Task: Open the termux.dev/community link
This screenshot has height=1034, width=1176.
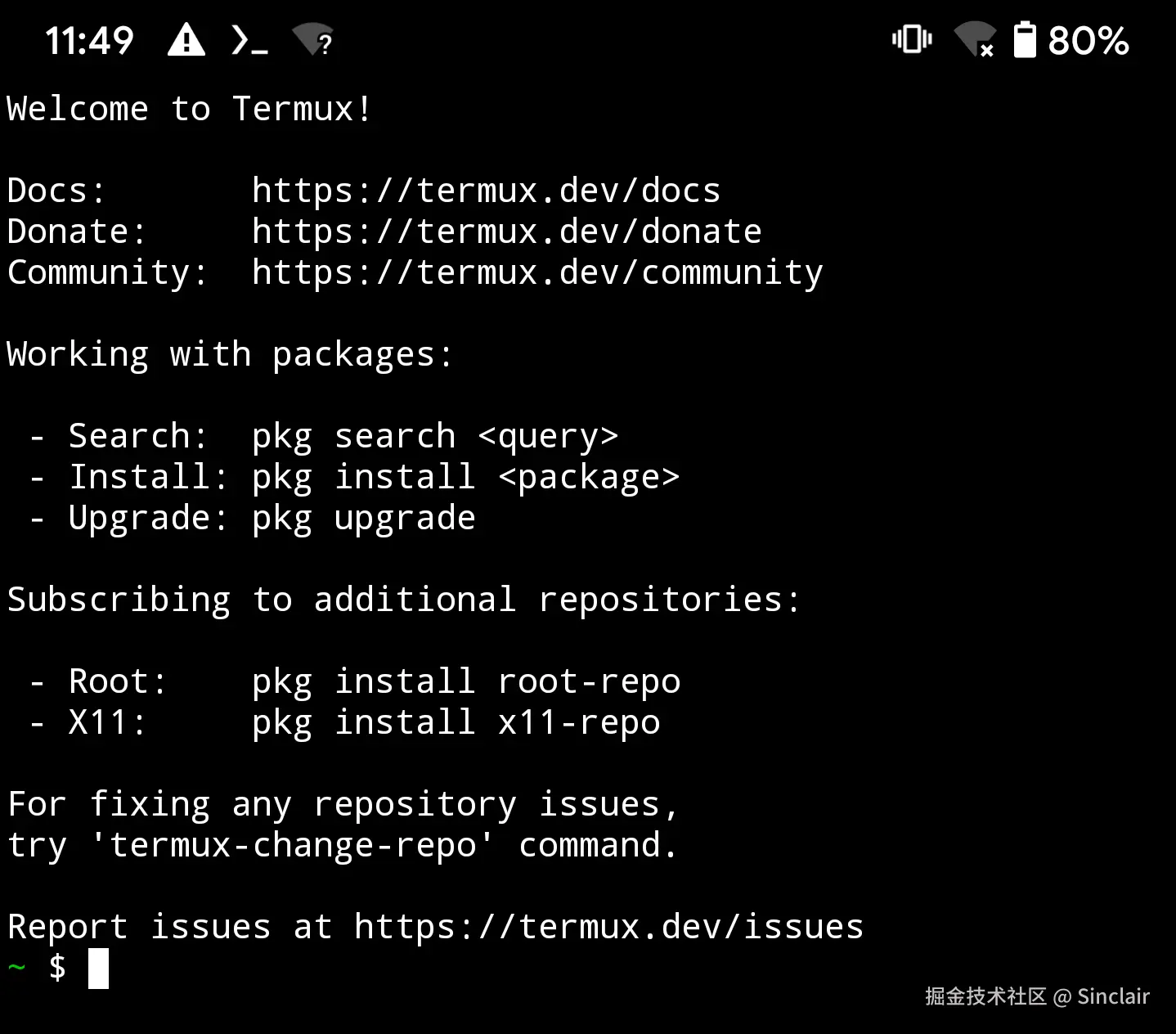Action: (x=537, y=272)
